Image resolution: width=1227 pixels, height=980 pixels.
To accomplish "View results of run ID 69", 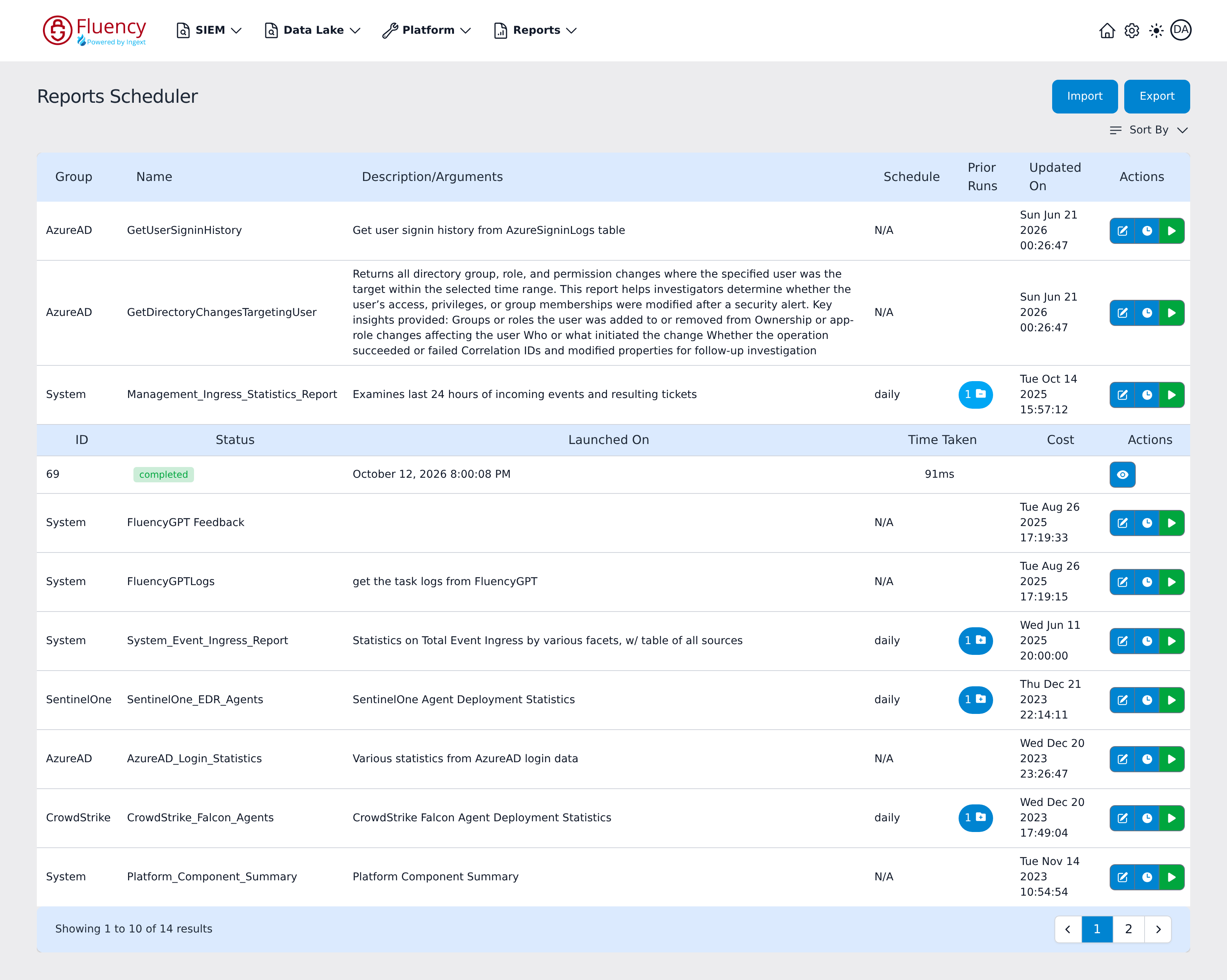I will (1122, 475).
